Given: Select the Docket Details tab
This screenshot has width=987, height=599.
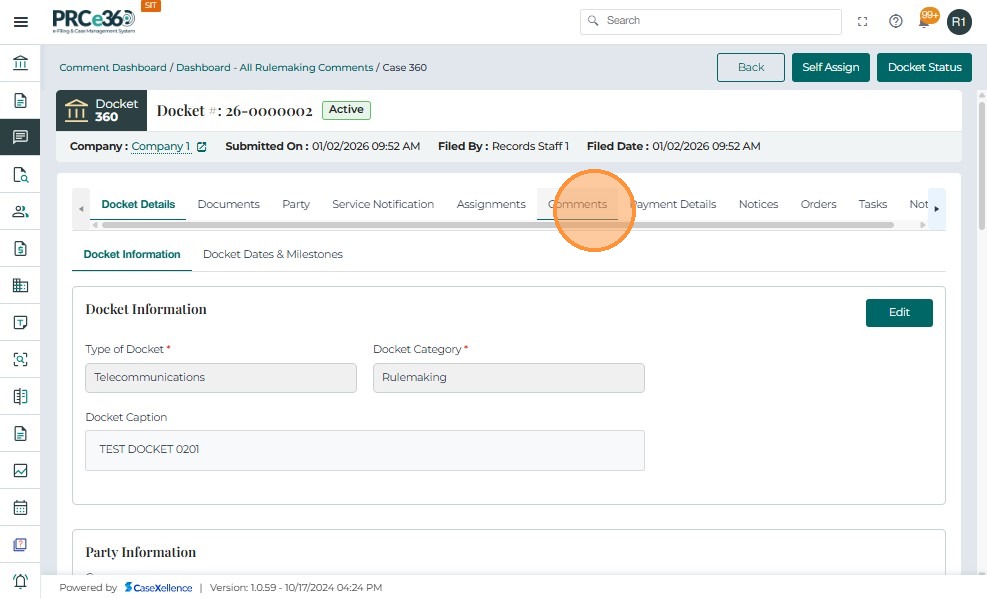Looking at the screenshot, I should pyautogui.click(x=138, y=204).
